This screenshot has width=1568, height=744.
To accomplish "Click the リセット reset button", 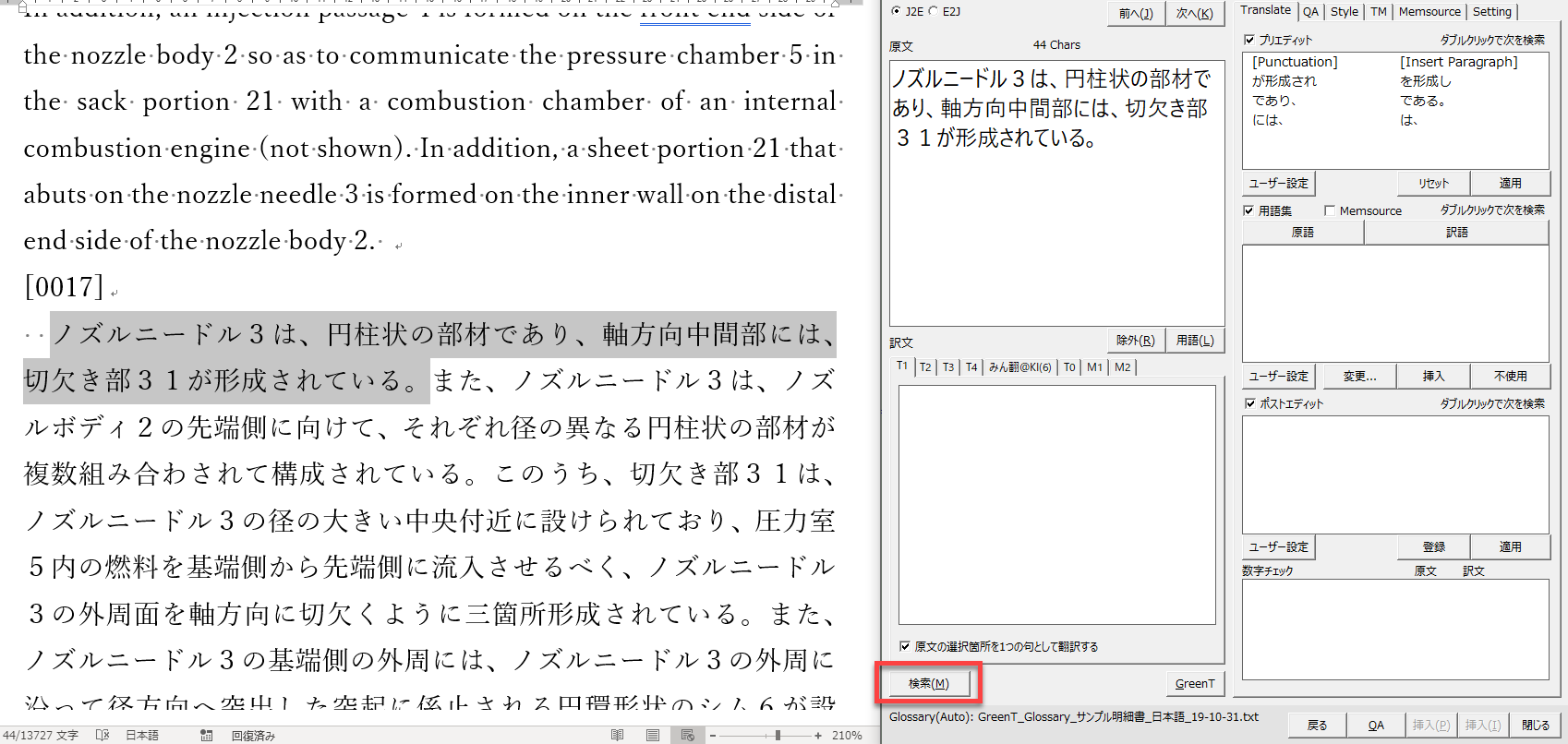I will pos(1433,183).
